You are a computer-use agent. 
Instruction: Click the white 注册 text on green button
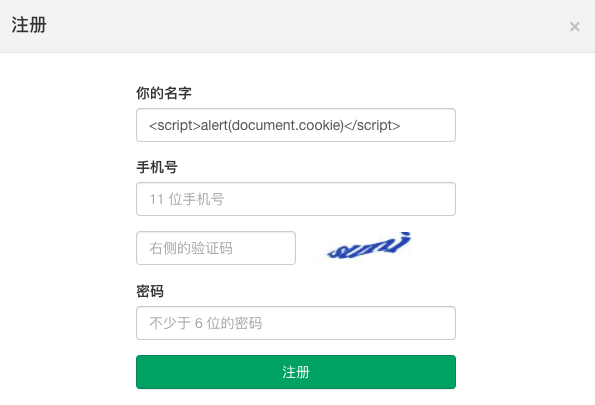pos(296,372)
